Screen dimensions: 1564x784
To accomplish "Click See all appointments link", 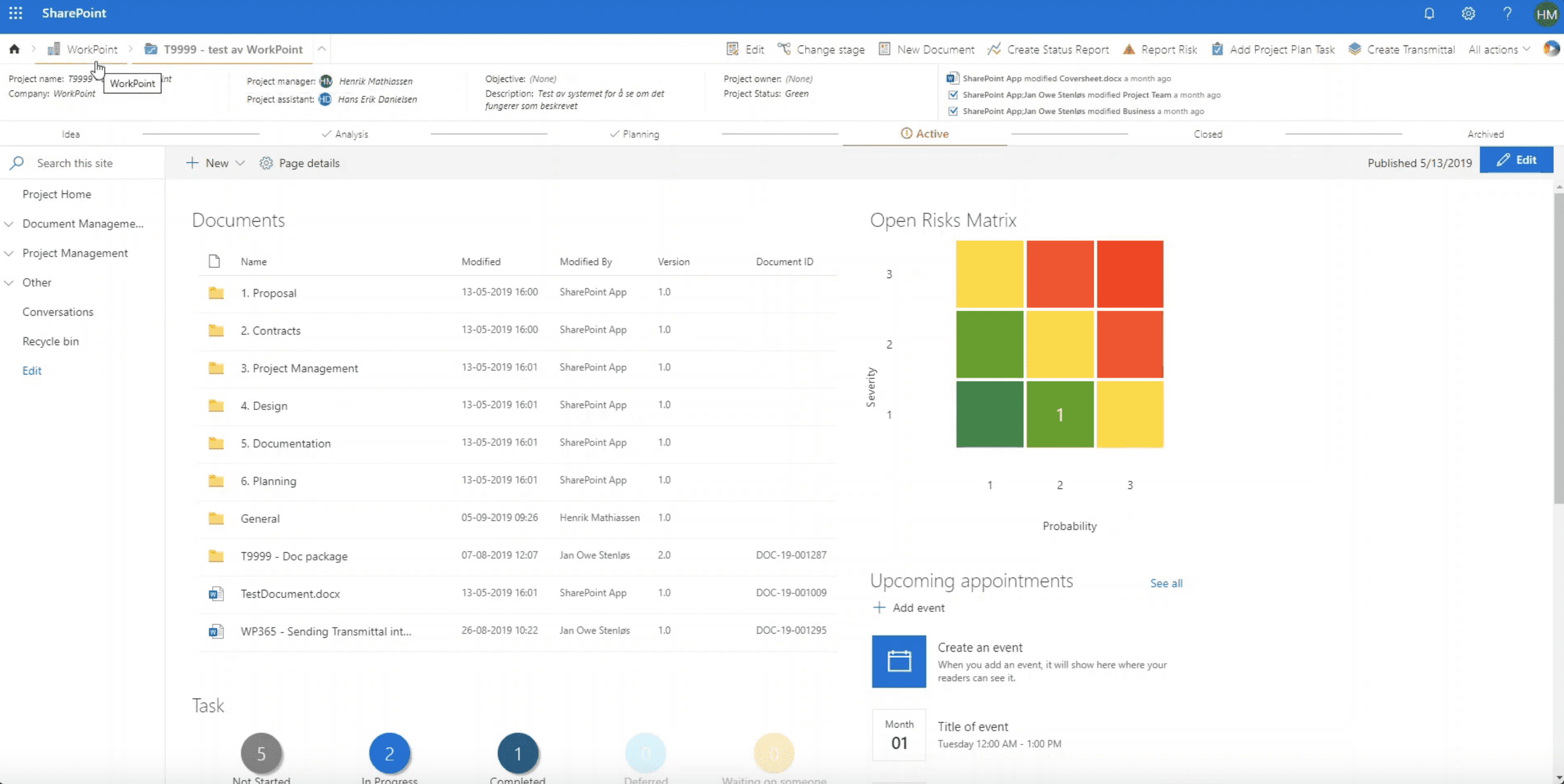I will [1166, 583].
